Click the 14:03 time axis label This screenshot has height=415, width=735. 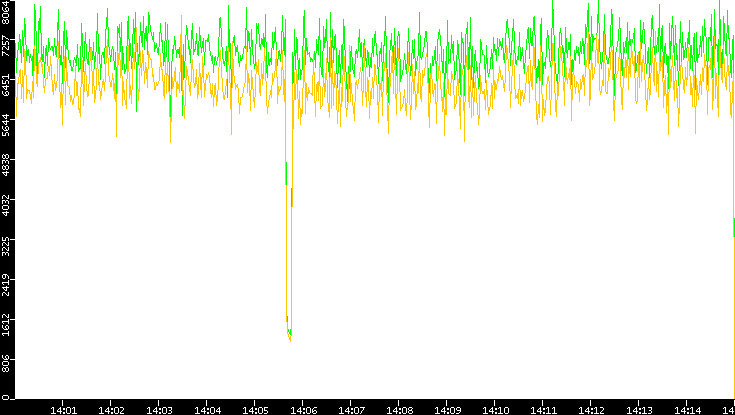tap(159, 410)
